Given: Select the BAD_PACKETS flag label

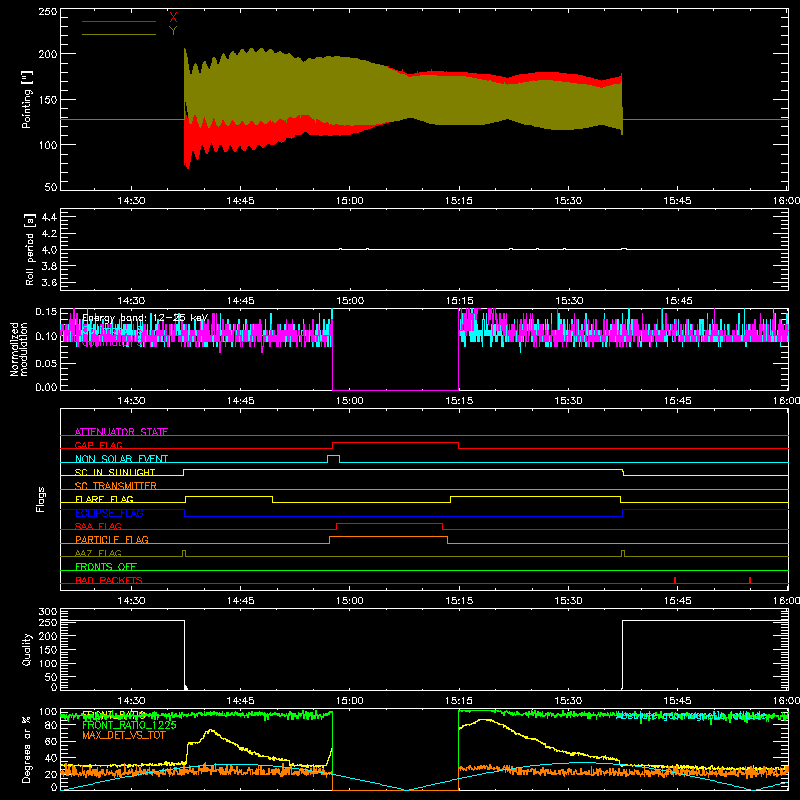Looking at the screenshot, I should [109, 580].
